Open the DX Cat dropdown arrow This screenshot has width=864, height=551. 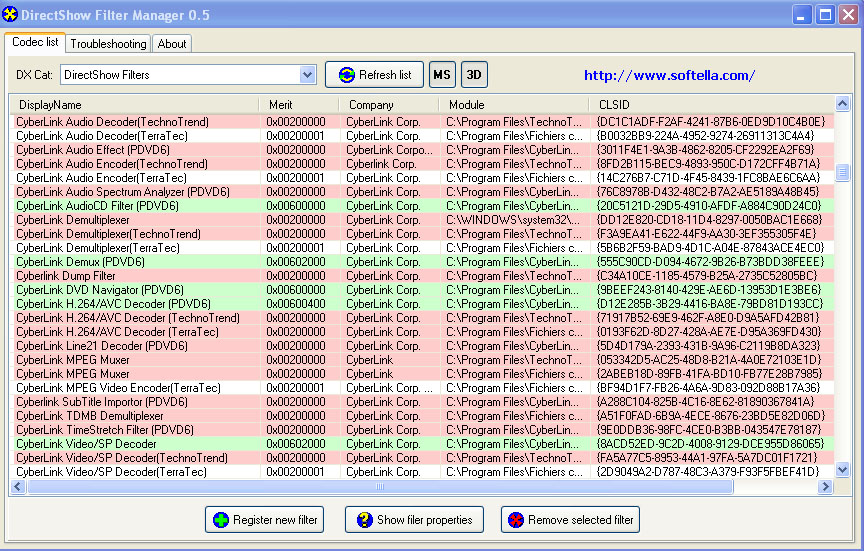[307, 75]
